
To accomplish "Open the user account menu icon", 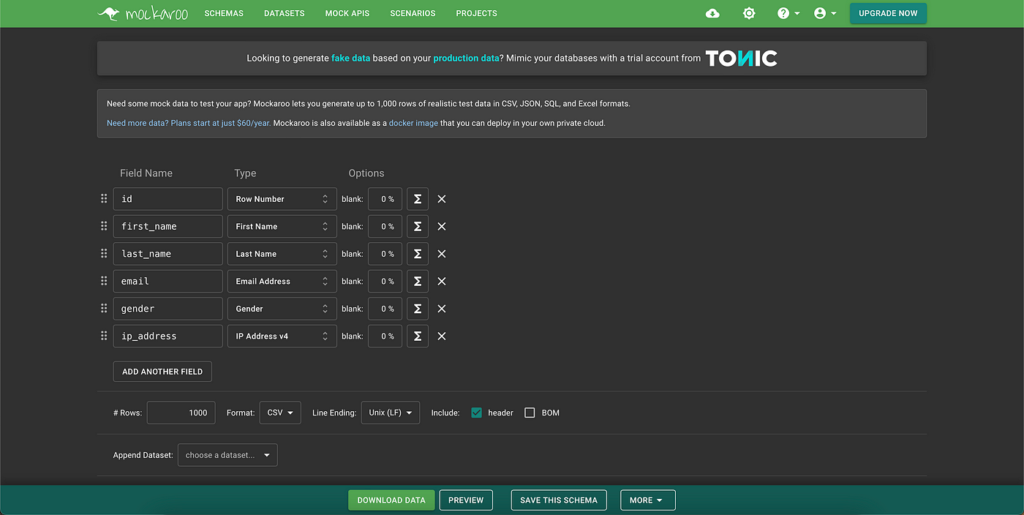I will 825,14.
